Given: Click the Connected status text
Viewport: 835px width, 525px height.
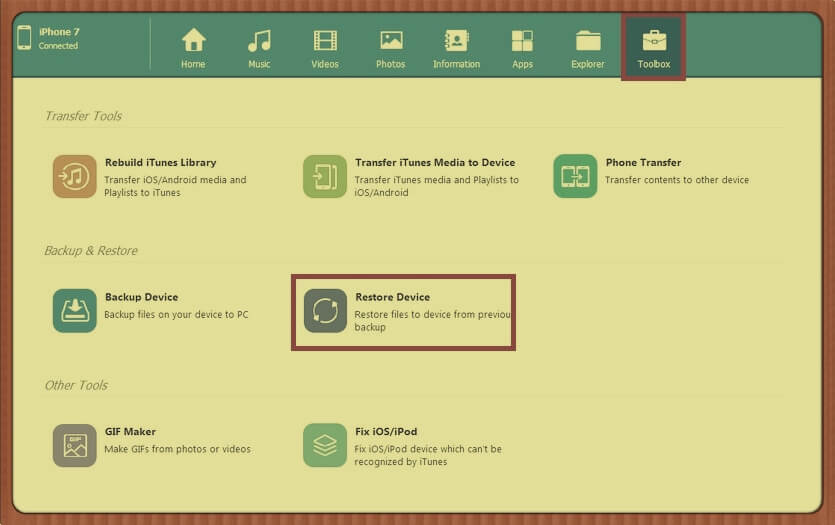Looking at the screenshot, I should [58, 46].
